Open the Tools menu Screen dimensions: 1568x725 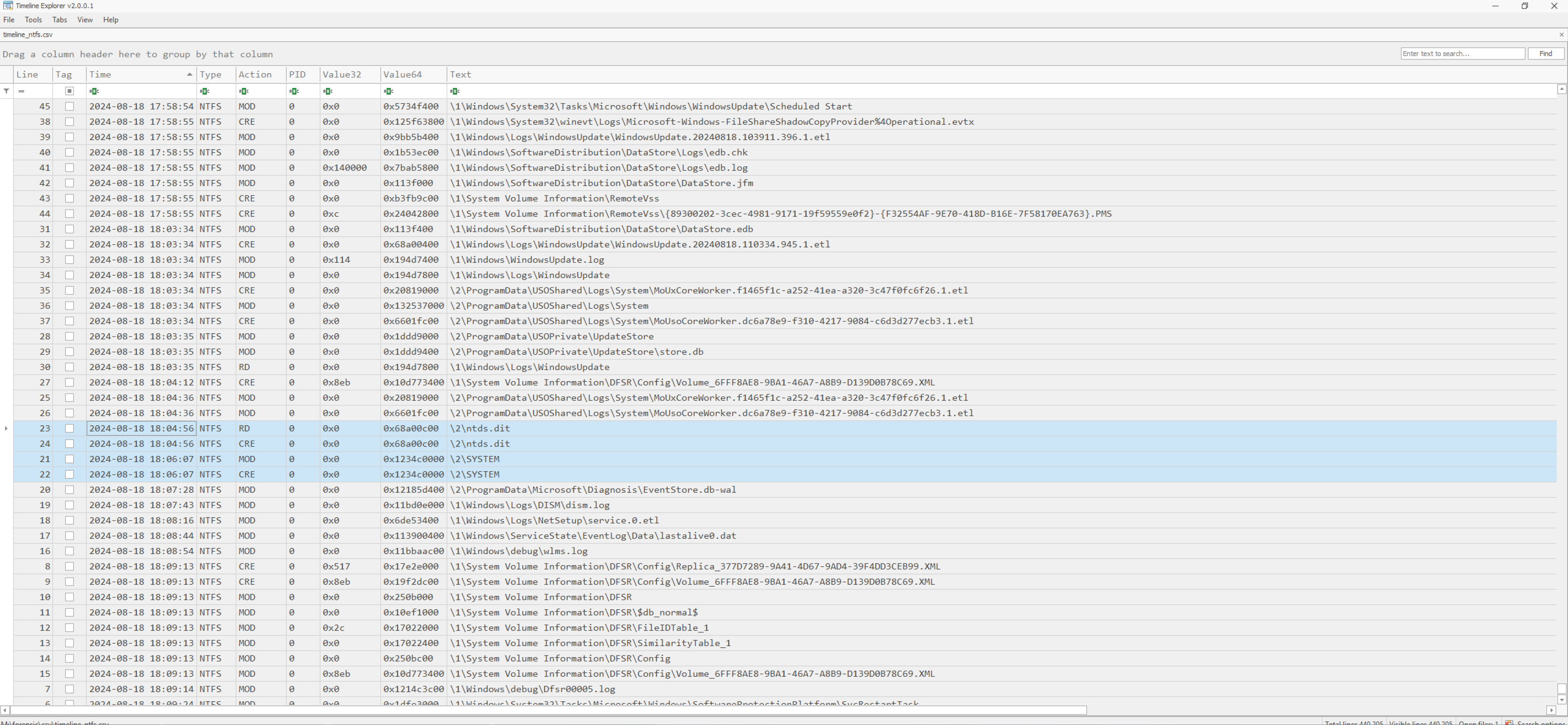tap(33, 20)
